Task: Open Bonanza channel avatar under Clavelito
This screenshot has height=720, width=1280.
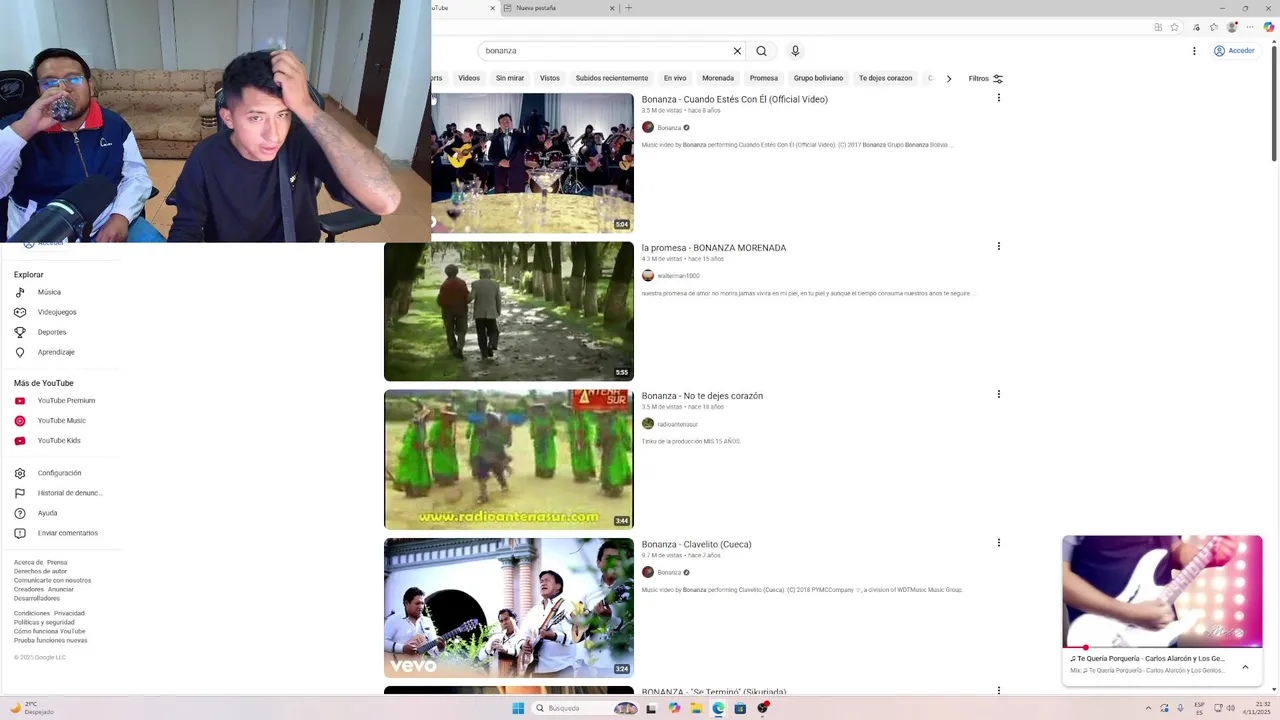Action: (x=648, y=572)
